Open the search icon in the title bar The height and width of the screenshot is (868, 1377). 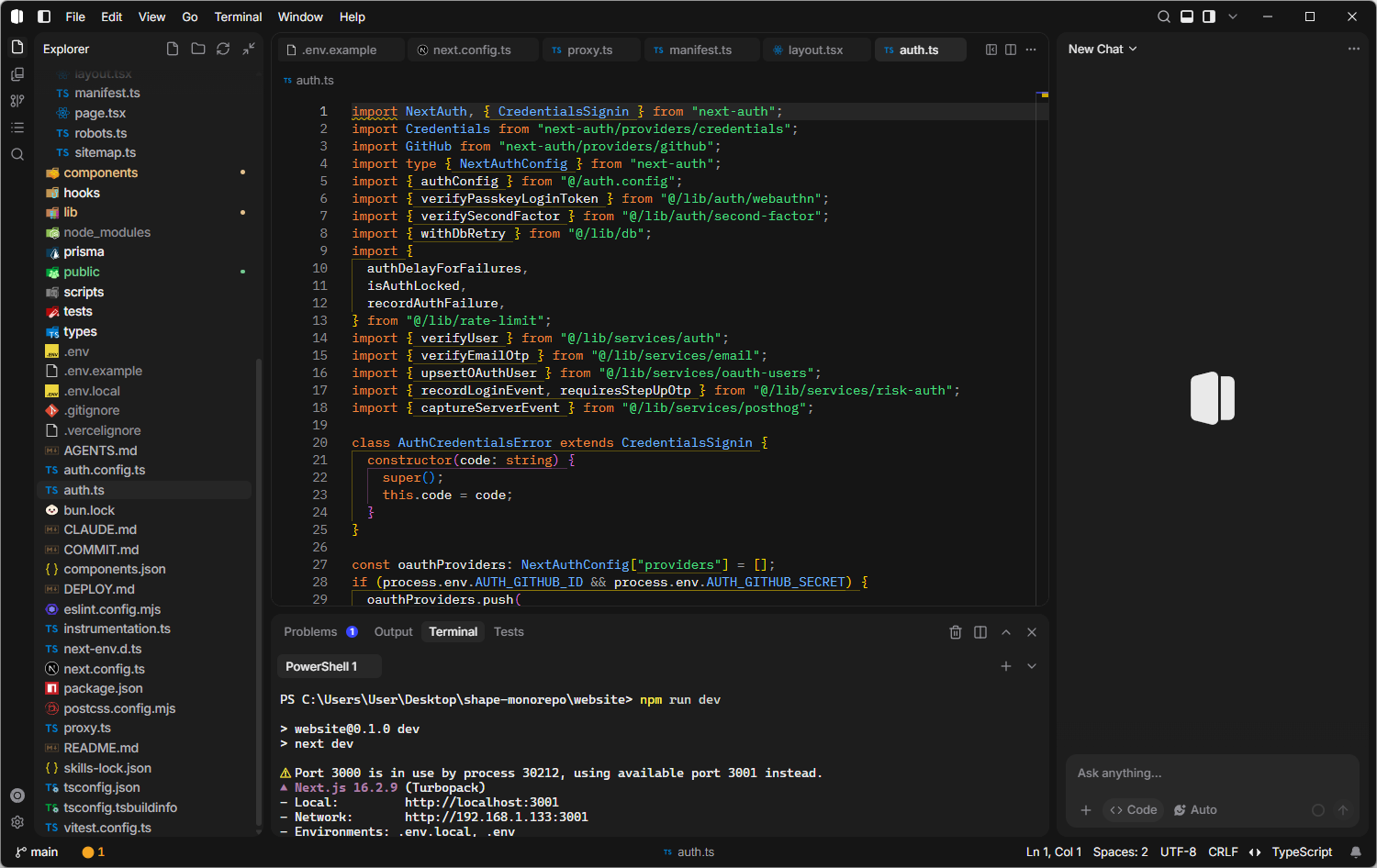pos(1164,17)
